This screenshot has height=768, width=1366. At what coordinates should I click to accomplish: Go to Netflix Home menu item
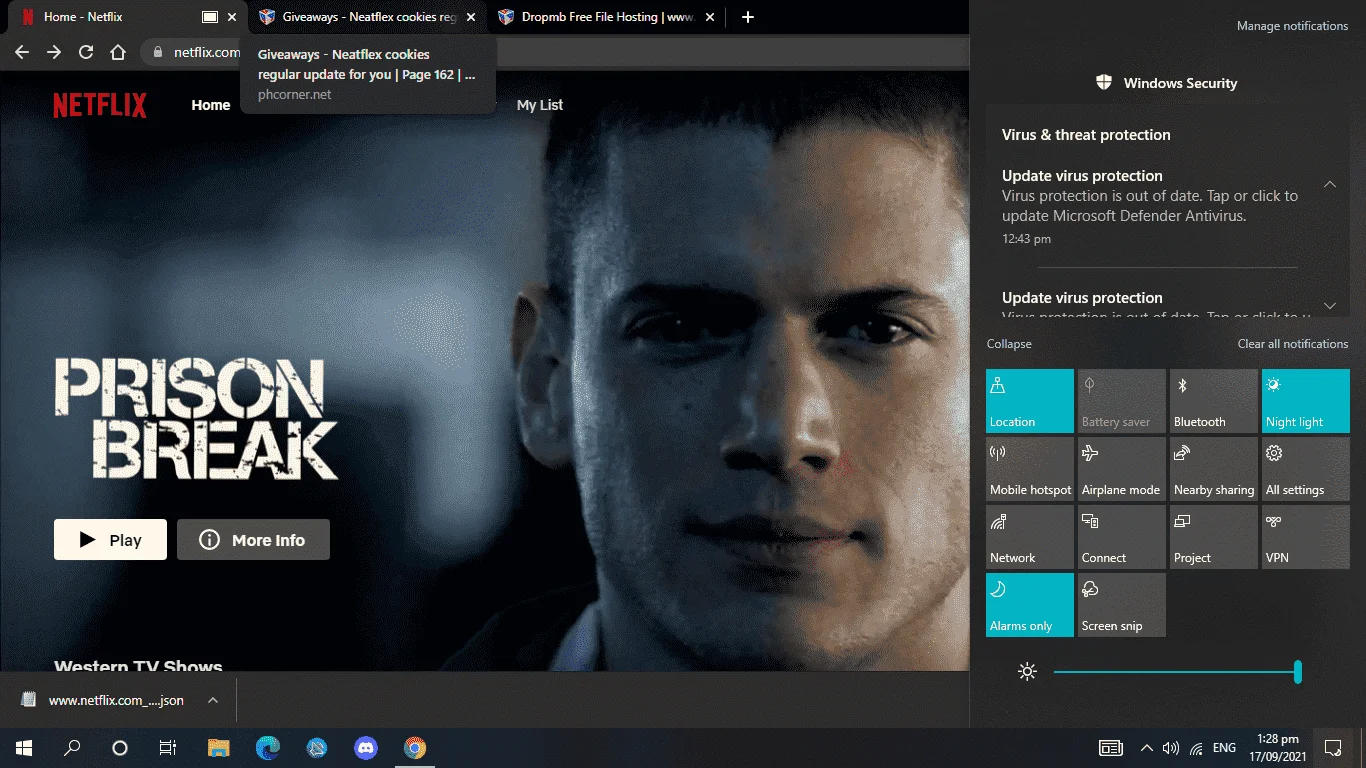point(211,105)
